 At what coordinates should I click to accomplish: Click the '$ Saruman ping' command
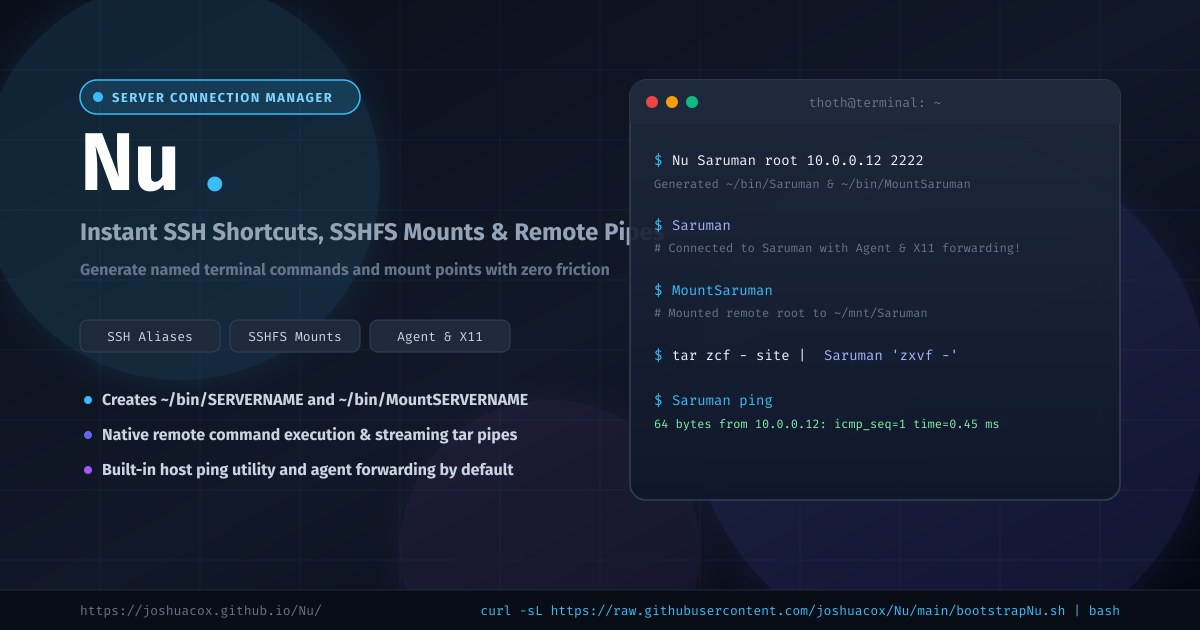point(713,400)
